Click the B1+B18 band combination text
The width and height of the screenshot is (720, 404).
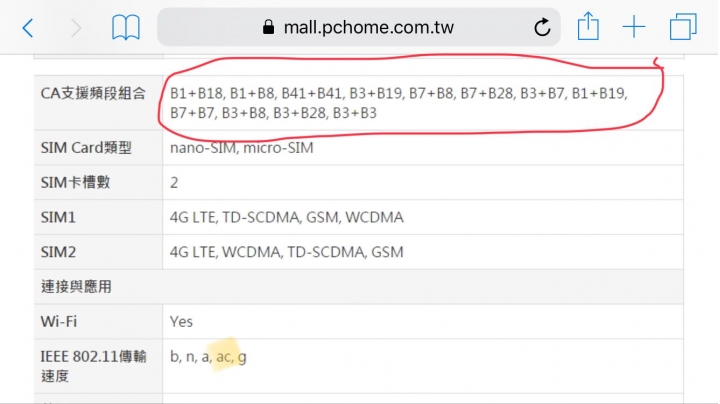pyautogui.click(x=196, y=94)
